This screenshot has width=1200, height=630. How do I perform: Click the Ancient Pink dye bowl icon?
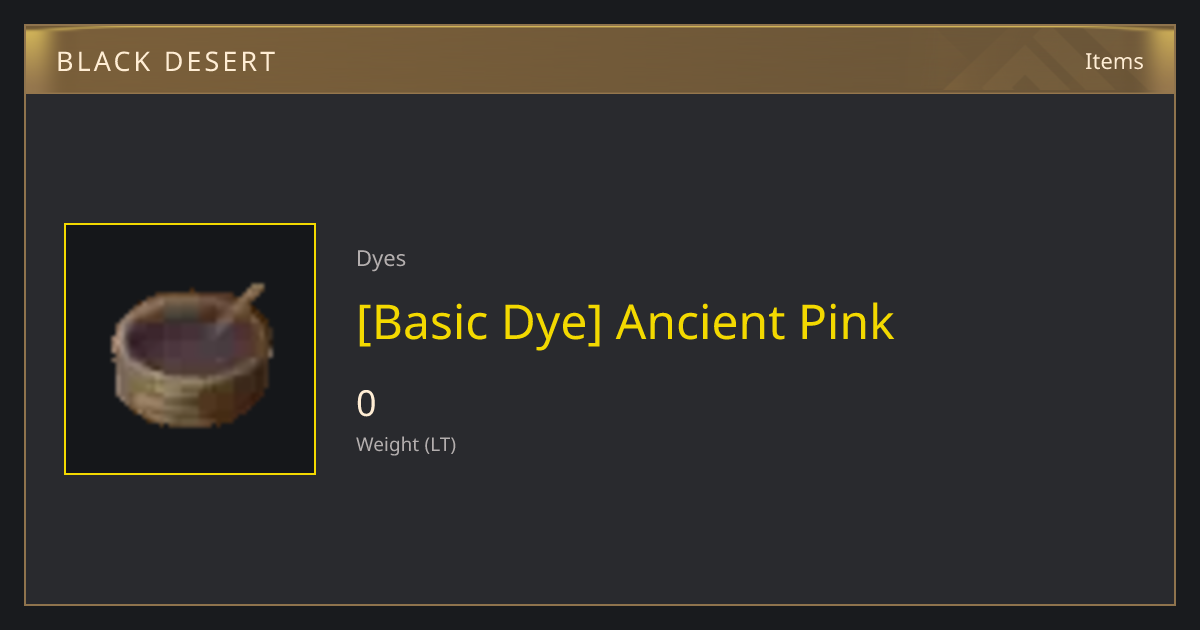click(190, 355)
